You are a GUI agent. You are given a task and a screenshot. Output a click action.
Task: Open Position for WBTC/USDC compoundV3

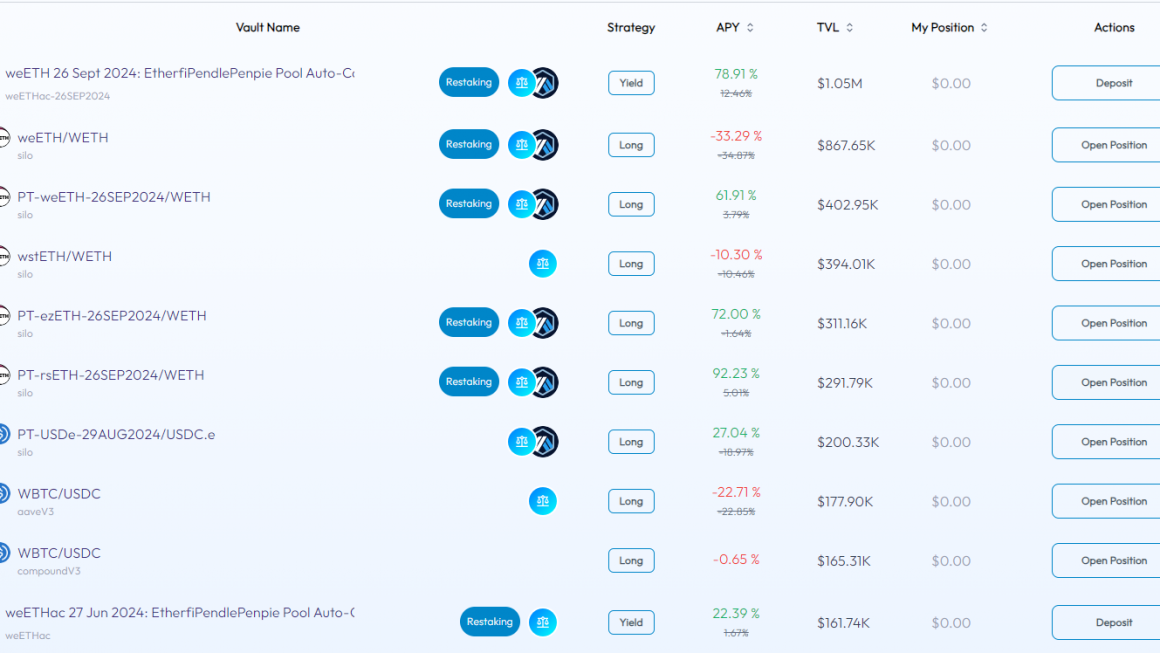point(1106,561)
